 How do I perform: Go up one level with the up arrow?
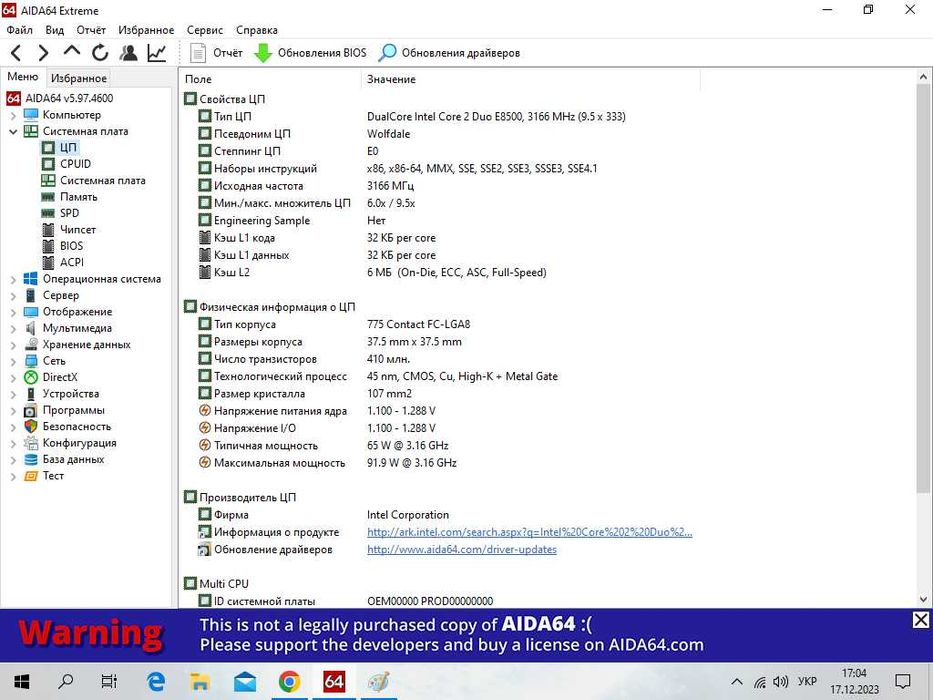(x=71, y=52)
